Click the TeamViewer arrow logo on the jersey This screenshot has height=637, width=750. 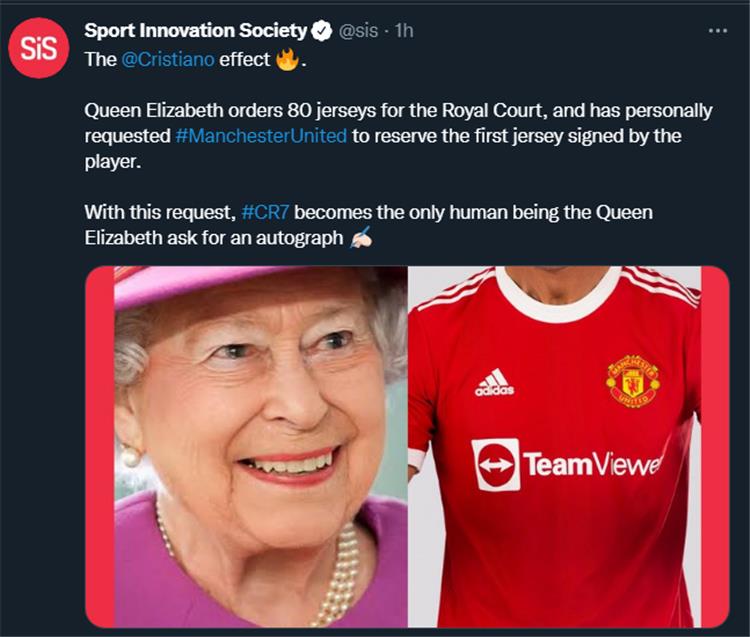[x=496, y=464]
